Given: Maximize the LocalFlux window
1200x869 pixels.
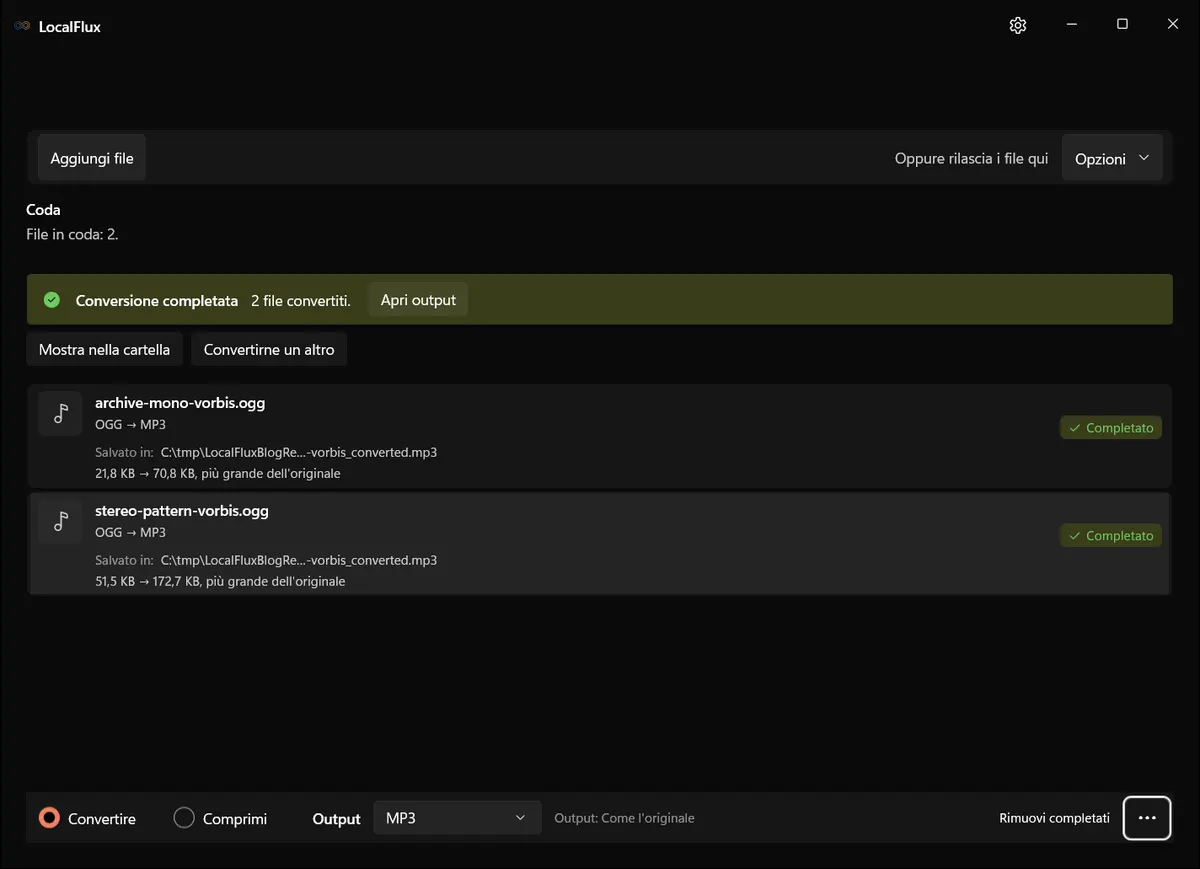Looking at the screenshot, I should coord(1122,25).
